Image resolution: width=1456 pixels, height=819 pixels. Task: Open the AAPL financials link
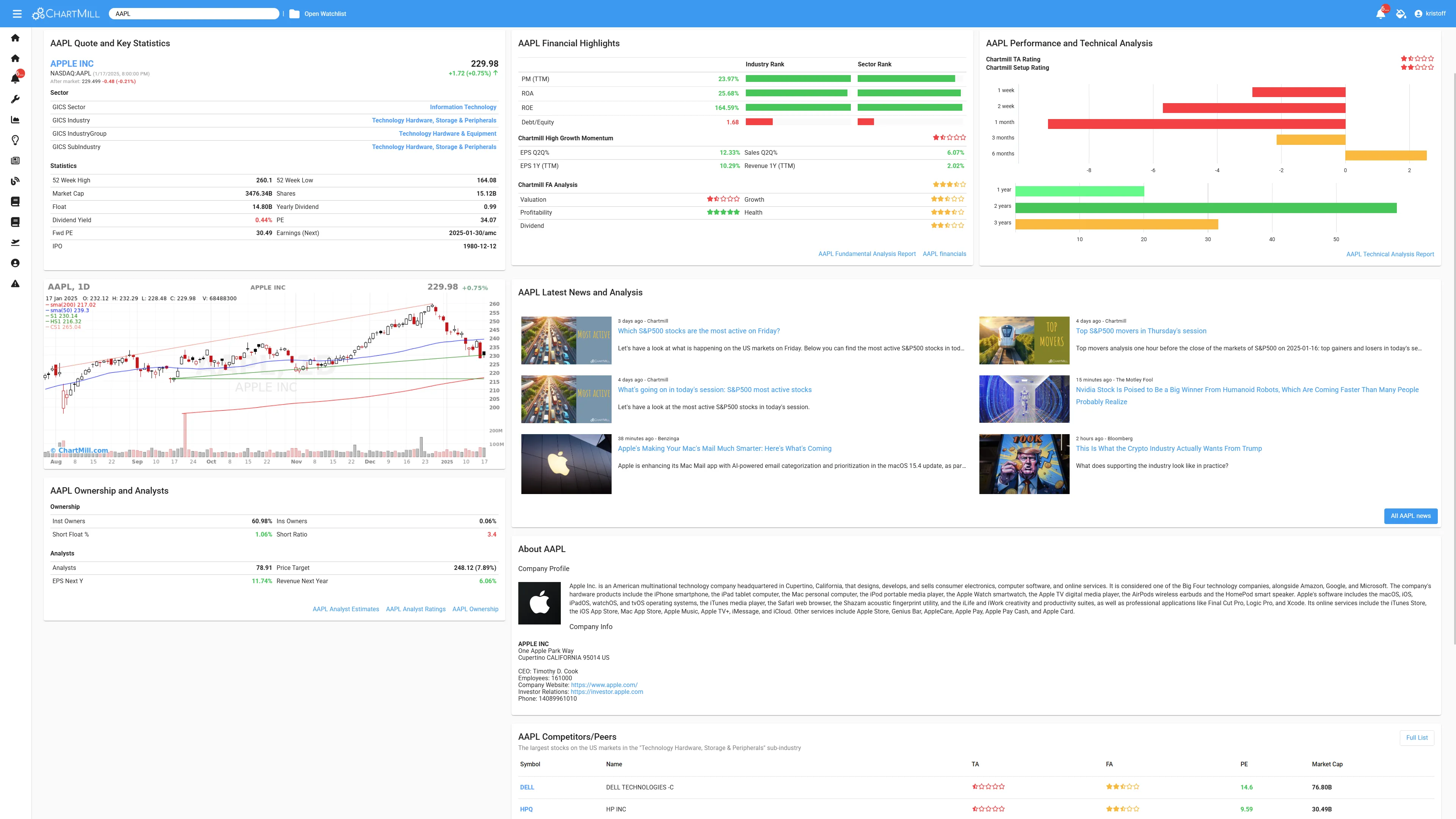(x=944, y=254)
